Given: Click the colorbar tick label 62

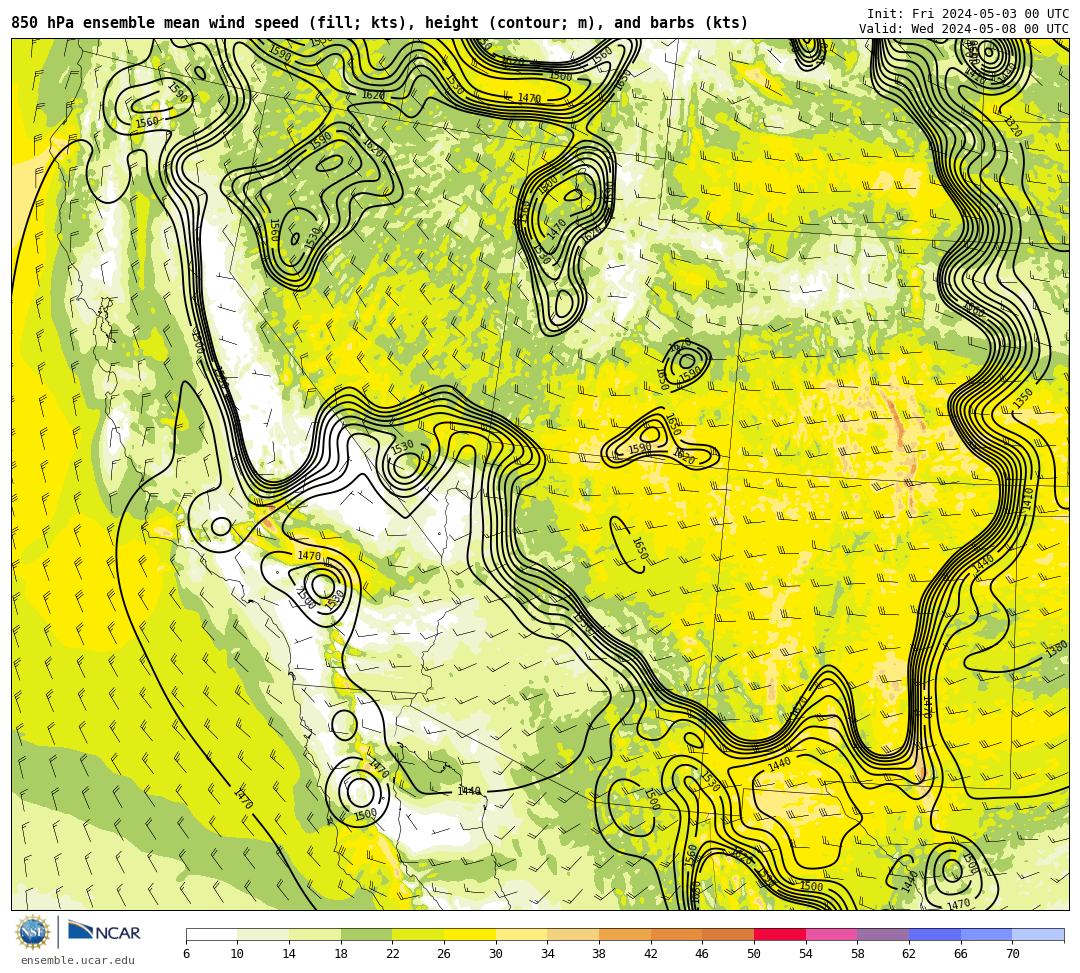Looking at the screenshot, I should tap(908, 954).
